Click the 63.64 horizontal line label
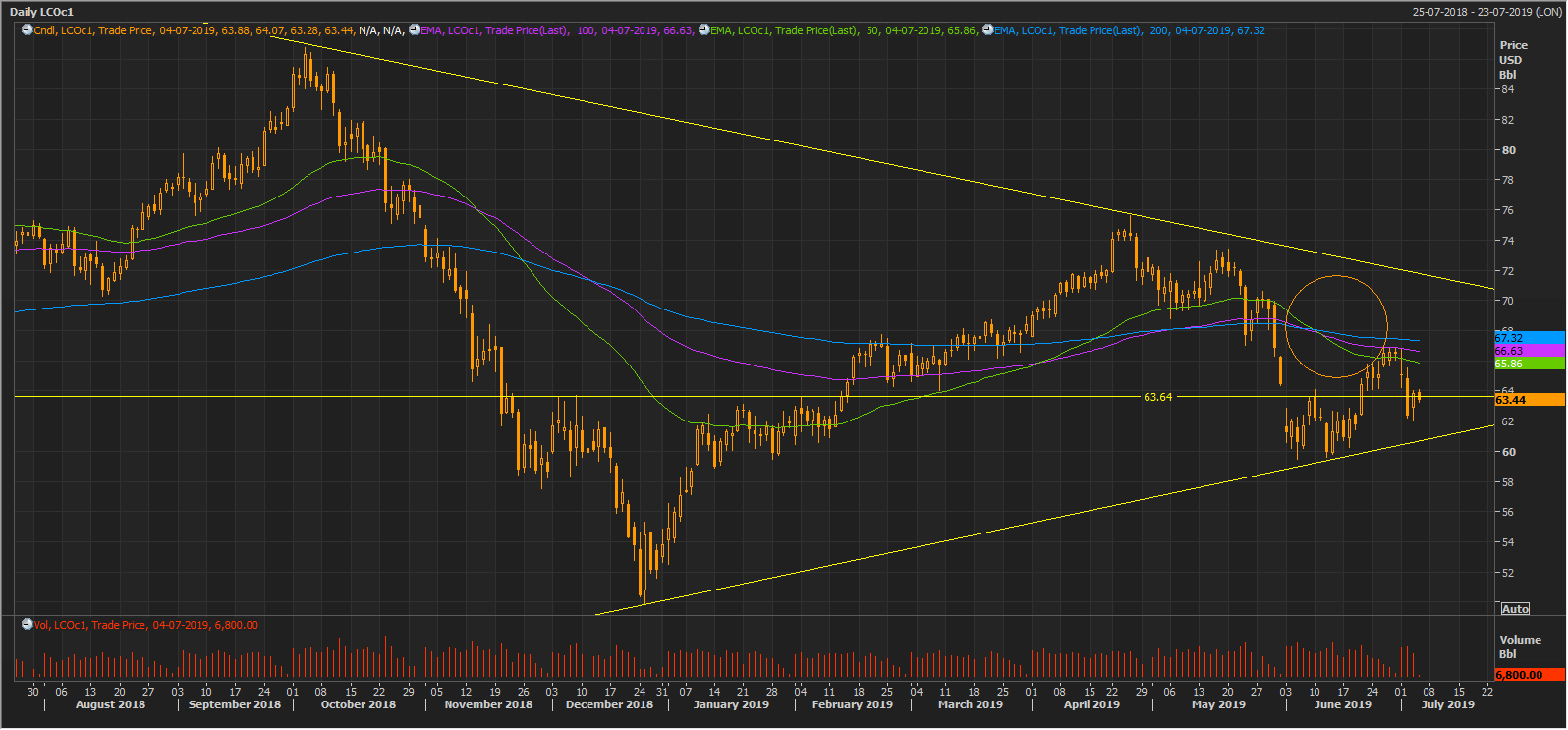 point(1157,397)
